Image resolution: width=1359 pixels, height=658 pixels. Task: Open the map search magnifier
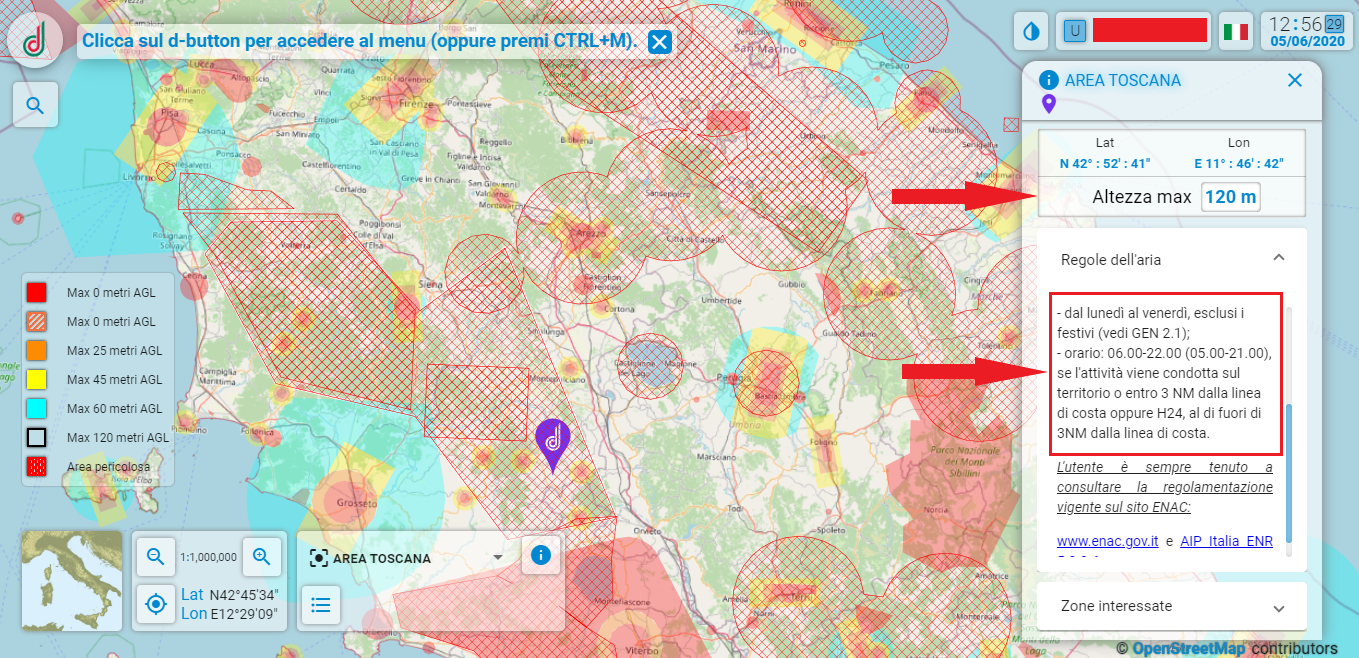pos(35,105)
